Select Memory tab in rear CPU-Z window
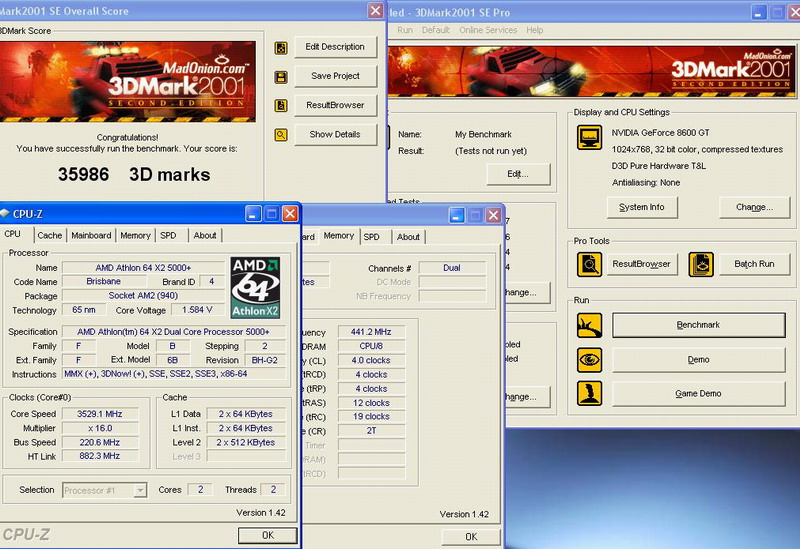800x549 pixels. tap(339, 236)
